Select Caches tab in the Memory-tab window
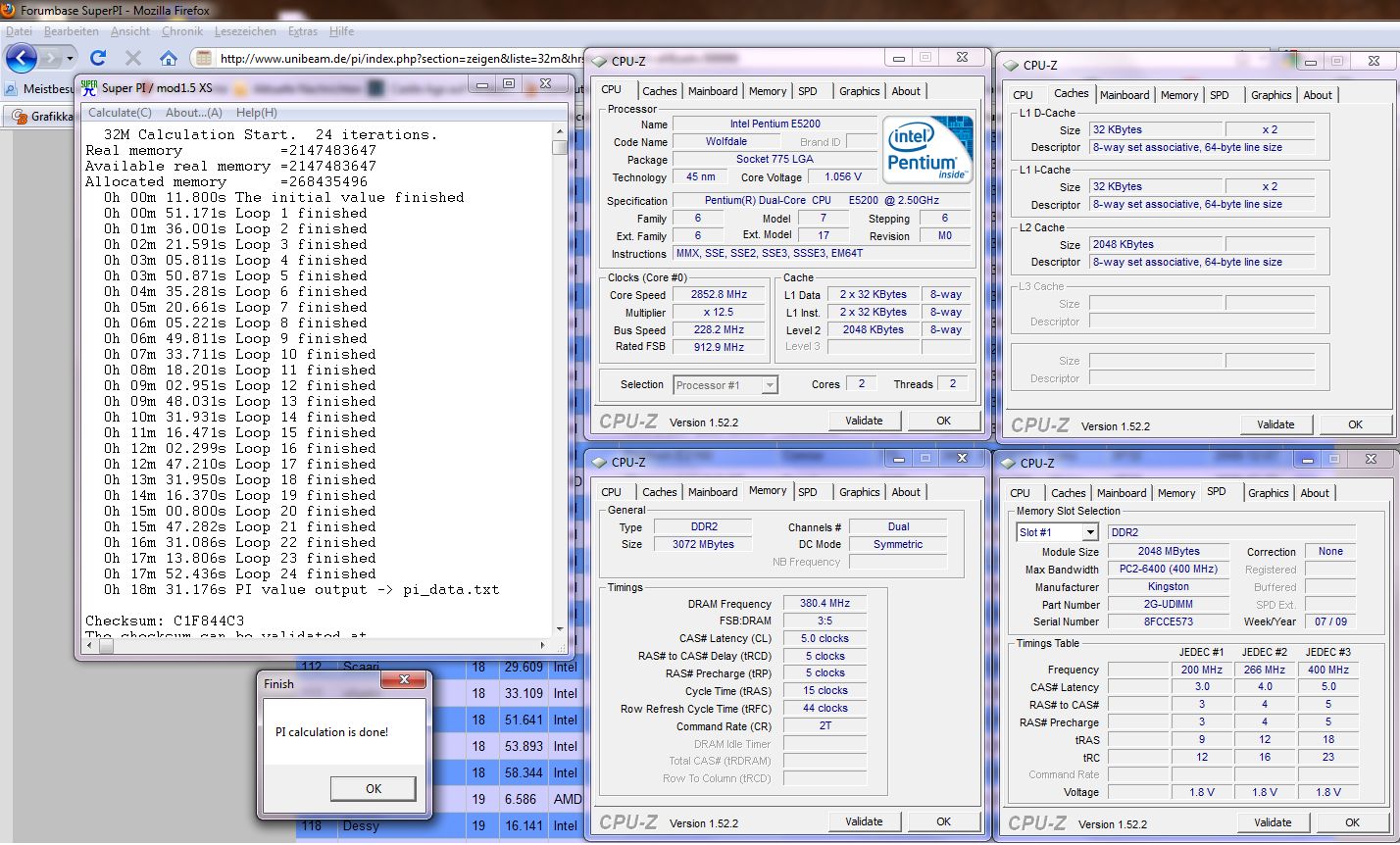This screenshot has width=1400, height=845. pos(660,492)
